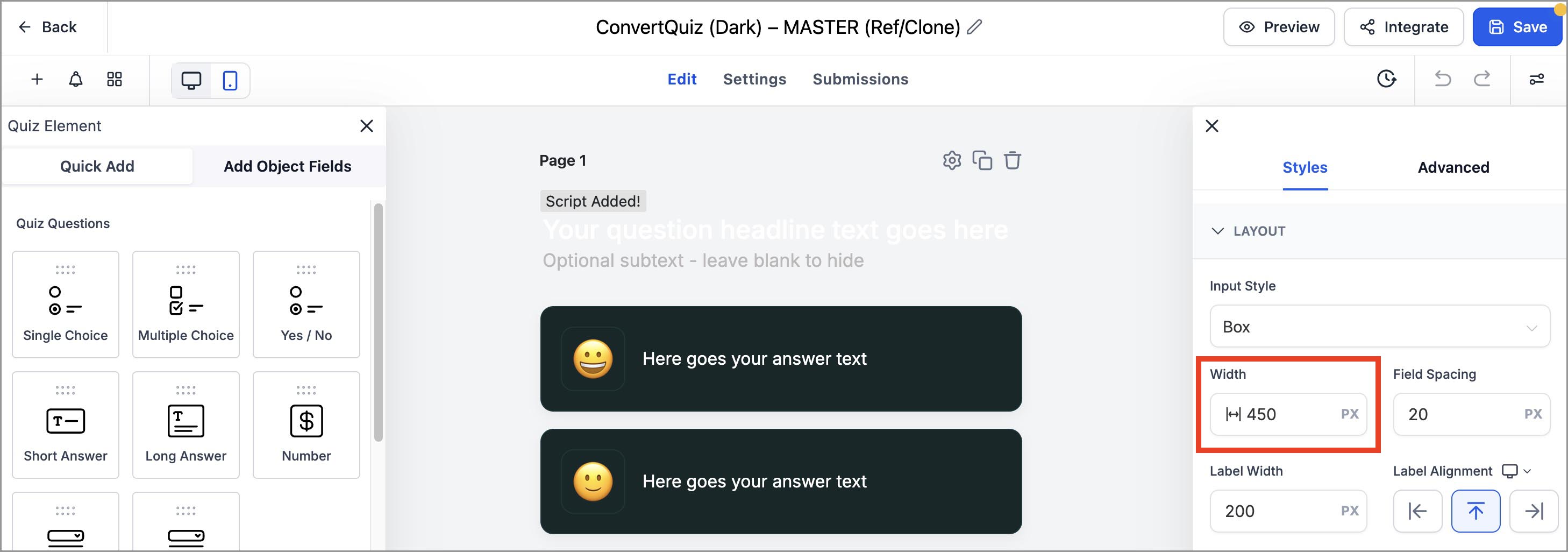Image resolution: width=1568 pixels, height=552 pixels.
Task: Switch to desktop view
Action: [x=191, y=80]
